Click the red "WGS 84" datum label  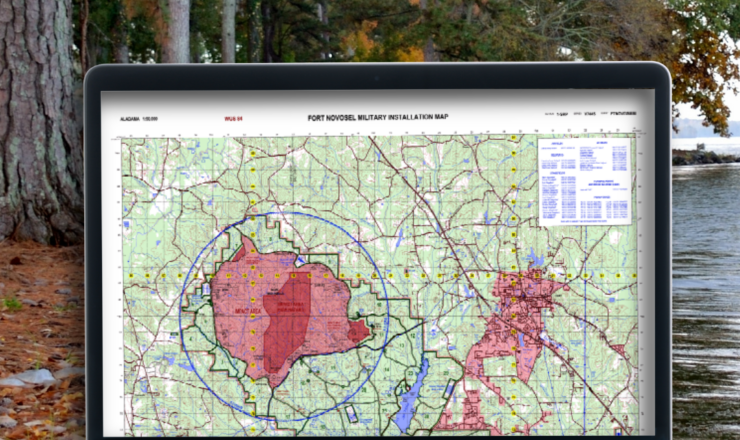pos(233,118)
